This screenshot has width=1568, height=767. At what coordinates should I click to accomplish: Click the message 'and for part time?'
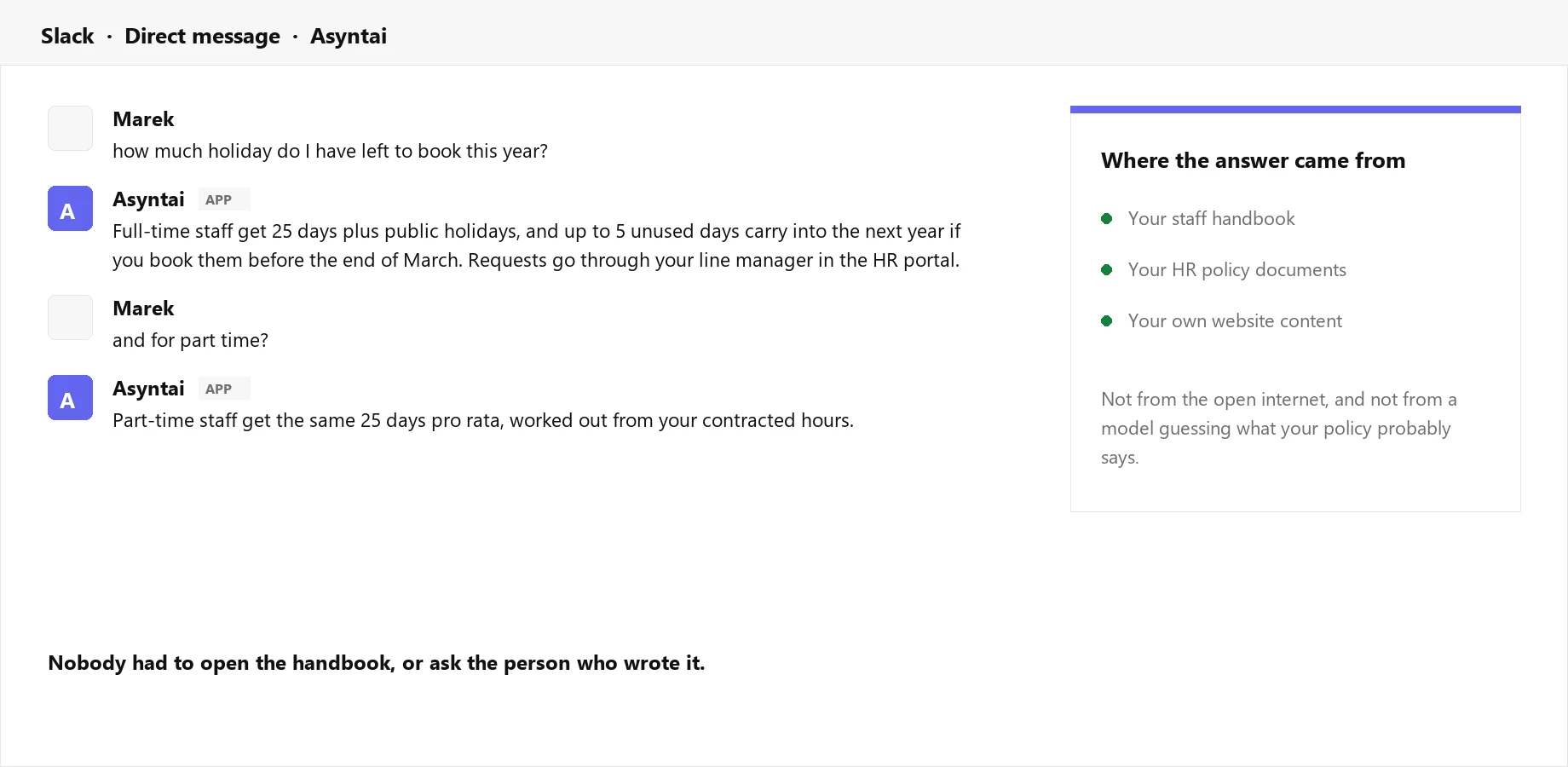pos(190,340)
